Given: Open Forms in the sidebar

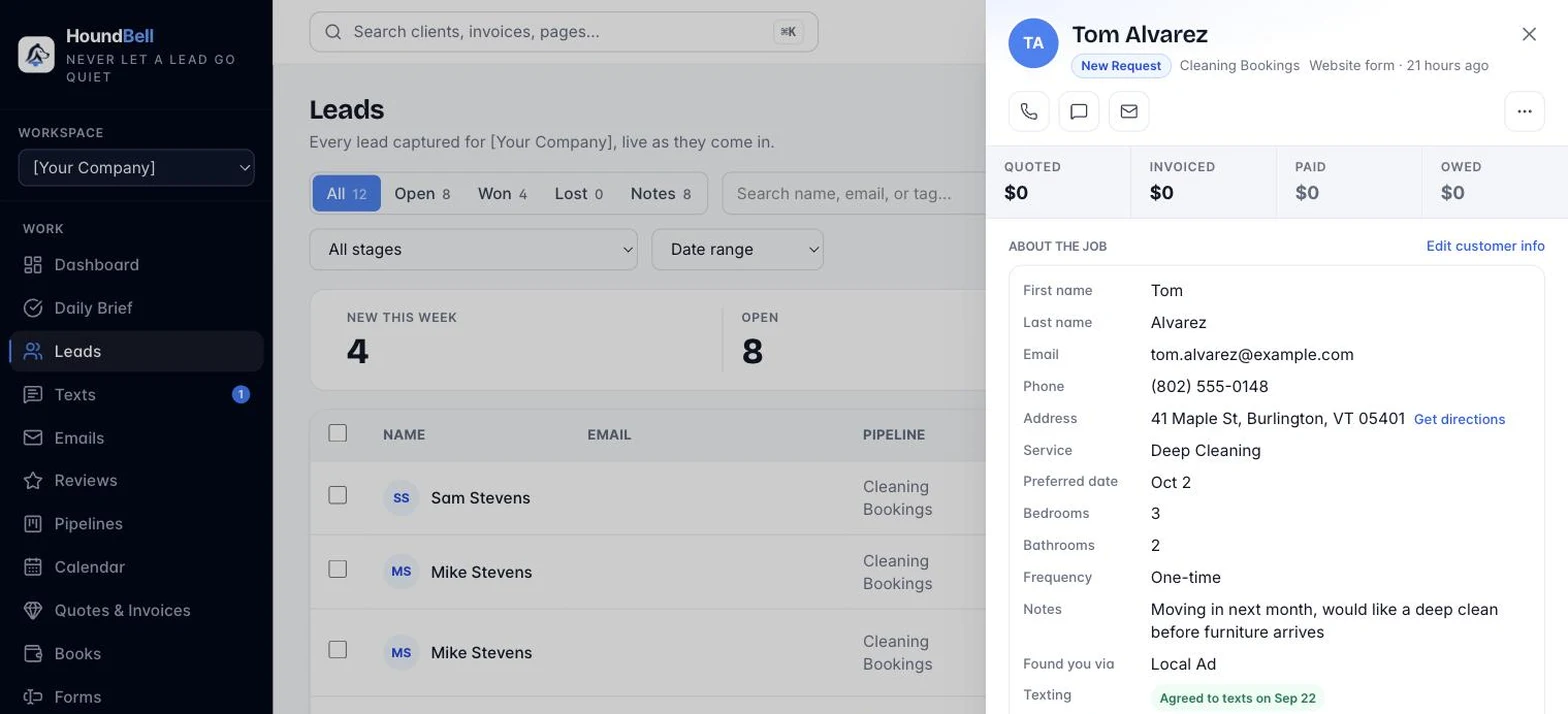Looking at the screenshot, I should [x=137, y=697].
